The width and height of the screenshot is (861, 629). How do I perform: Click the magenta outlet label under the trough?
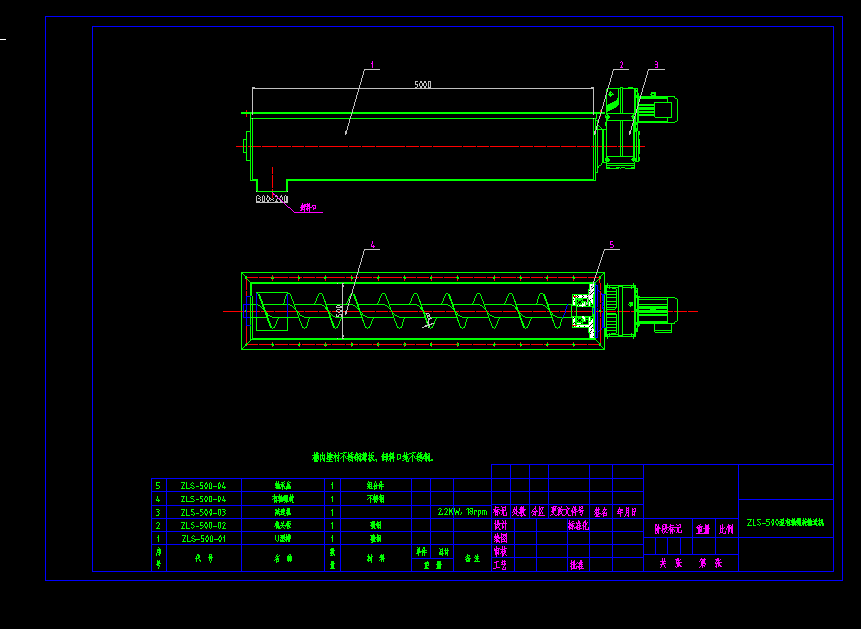[x=309, y=208]
